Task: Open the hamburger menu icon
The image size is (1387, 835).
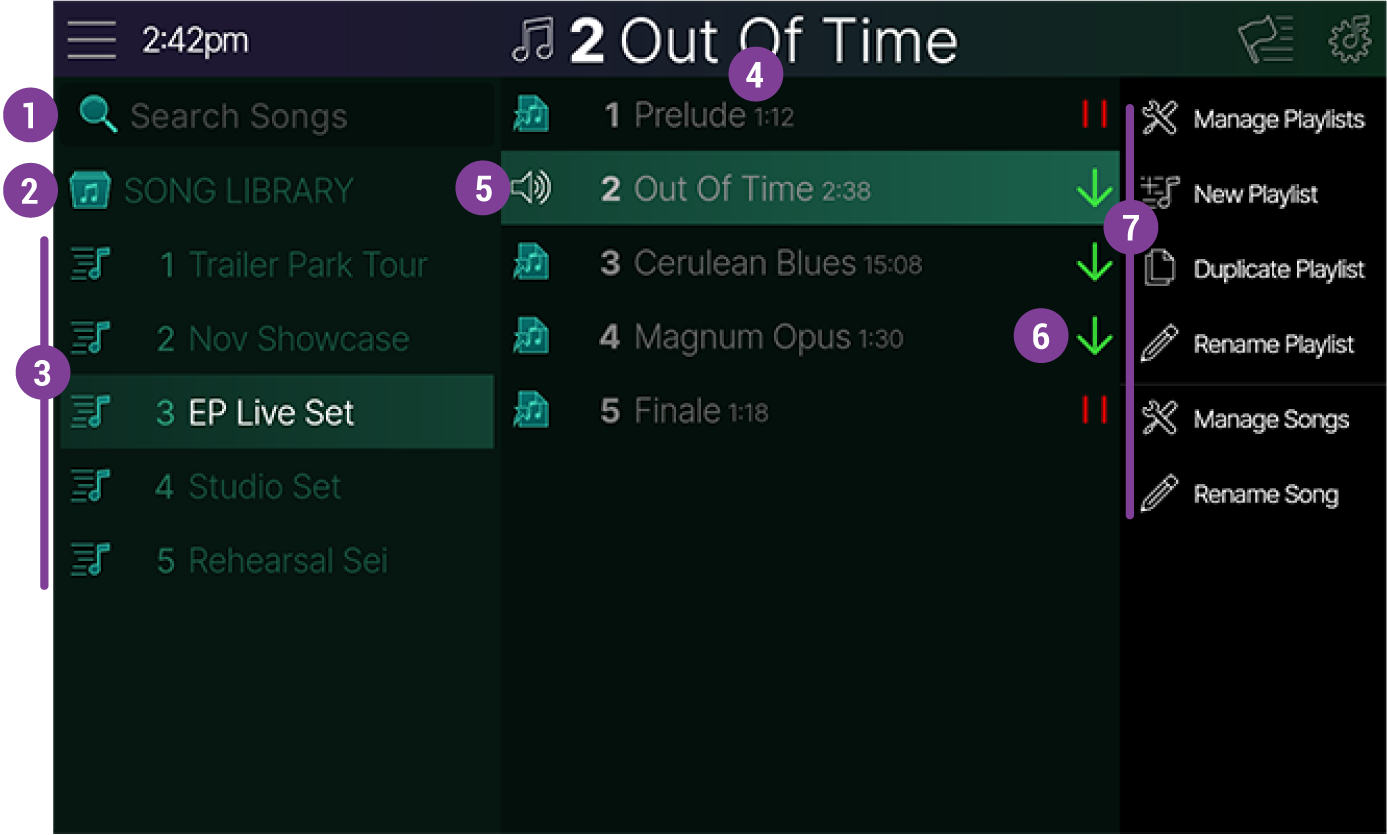Action: [x=92, y=40]
